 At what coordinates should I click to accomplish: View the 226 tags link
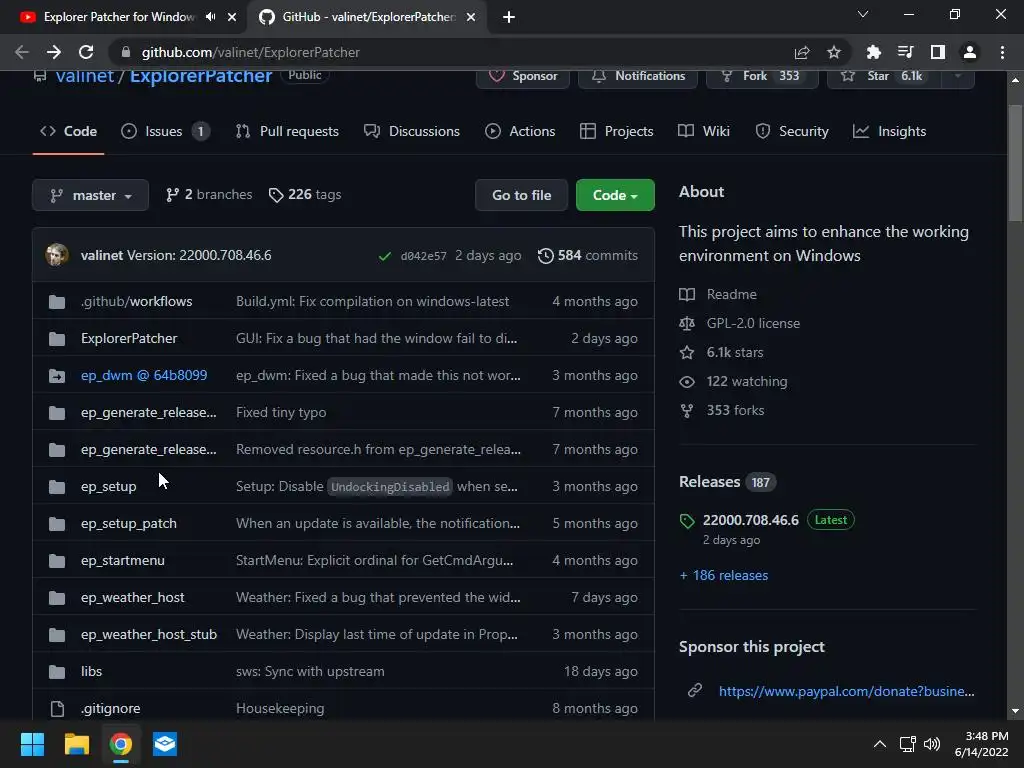[x=305, y=195]
